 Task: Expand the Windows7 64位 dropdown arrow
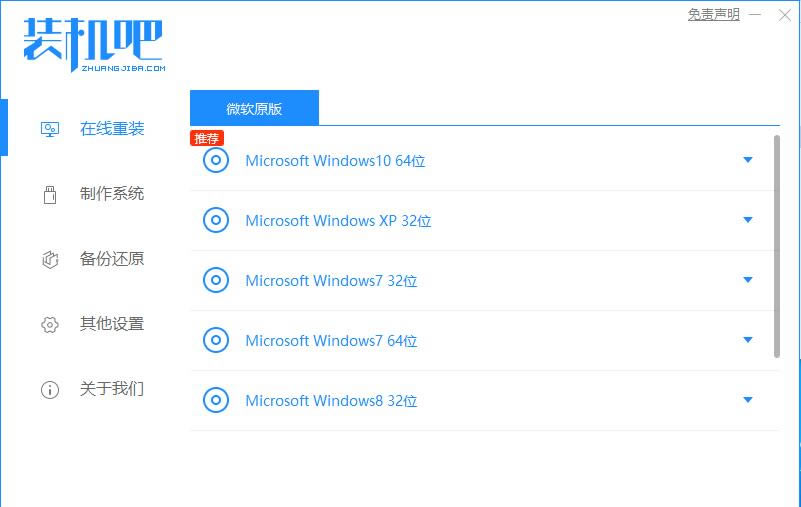click(748, 339)
